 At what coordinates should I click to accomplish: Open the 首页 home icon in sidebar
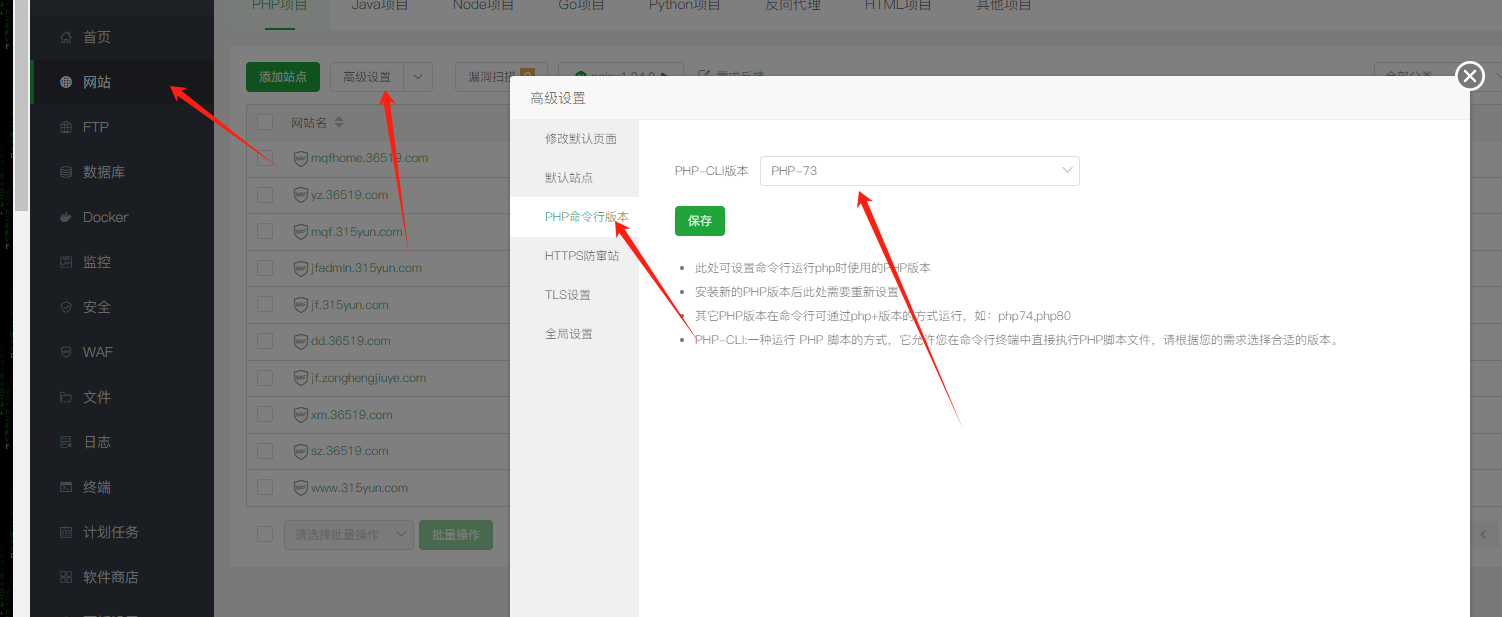click(x=66, y=37)
